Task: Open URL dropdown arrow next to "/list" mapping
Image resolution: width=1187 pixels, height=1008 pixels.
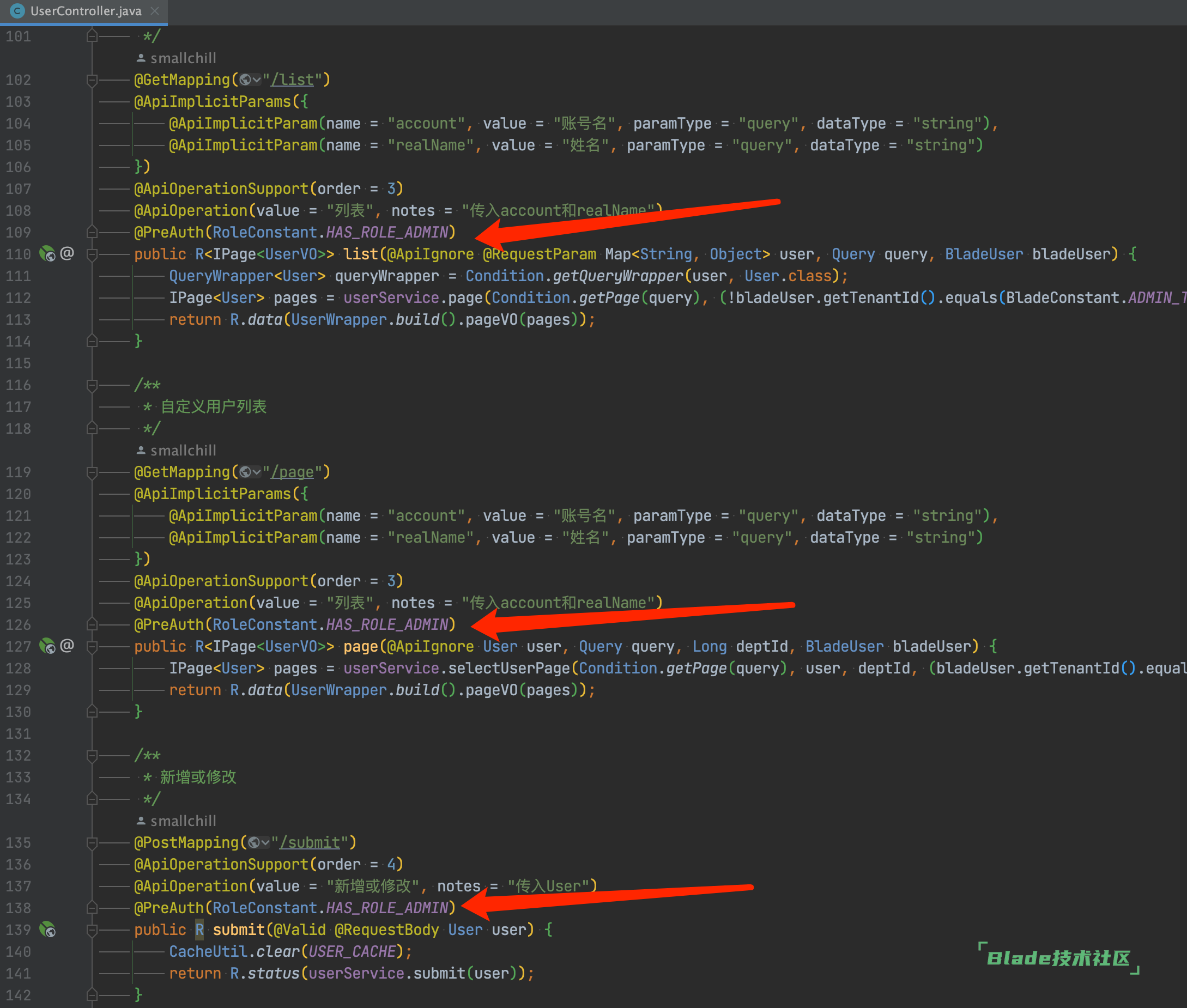Action: pos(257,80)
